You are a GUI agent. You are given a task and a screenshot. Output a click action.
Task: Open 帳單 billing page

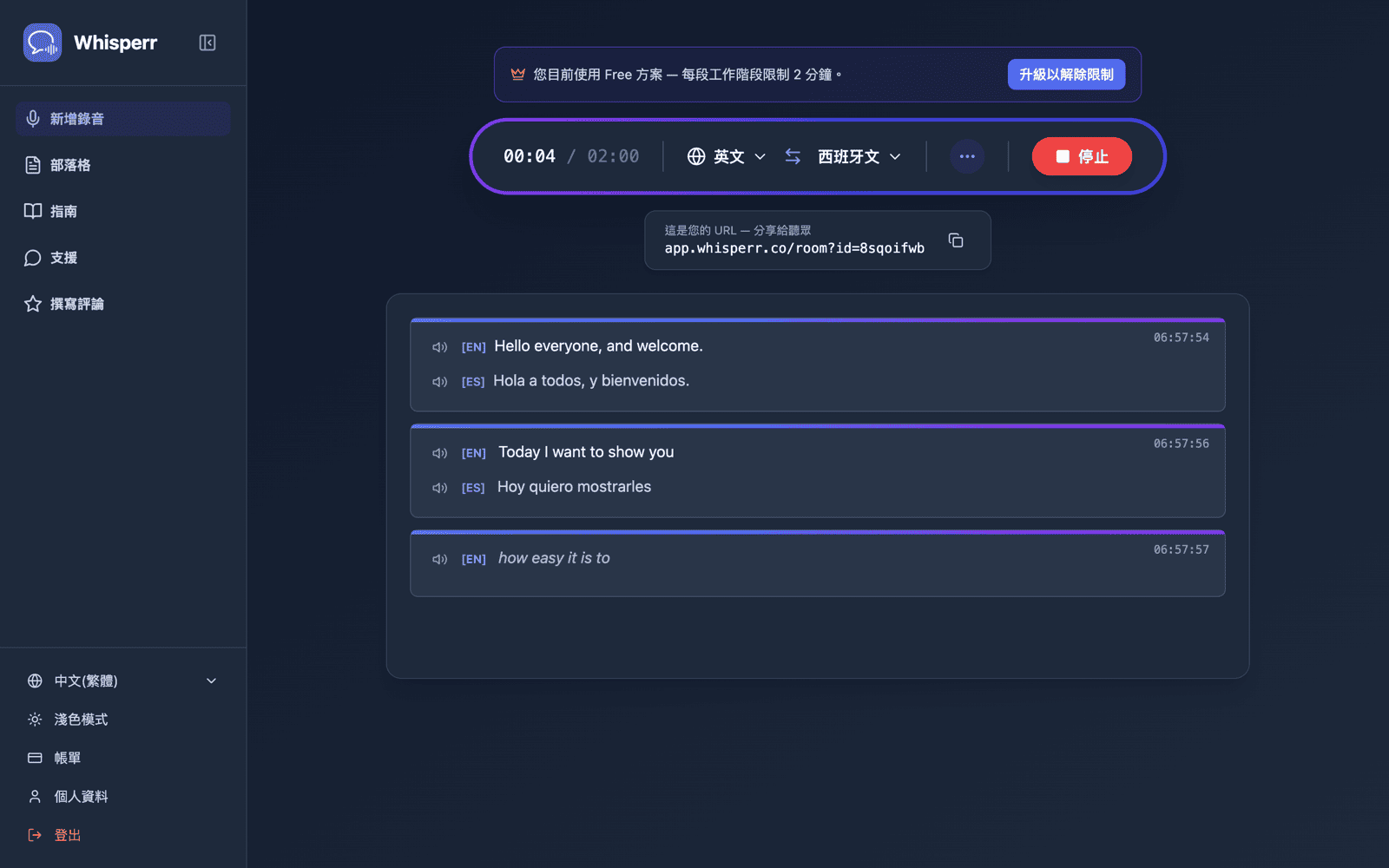(x=122, y=758)
